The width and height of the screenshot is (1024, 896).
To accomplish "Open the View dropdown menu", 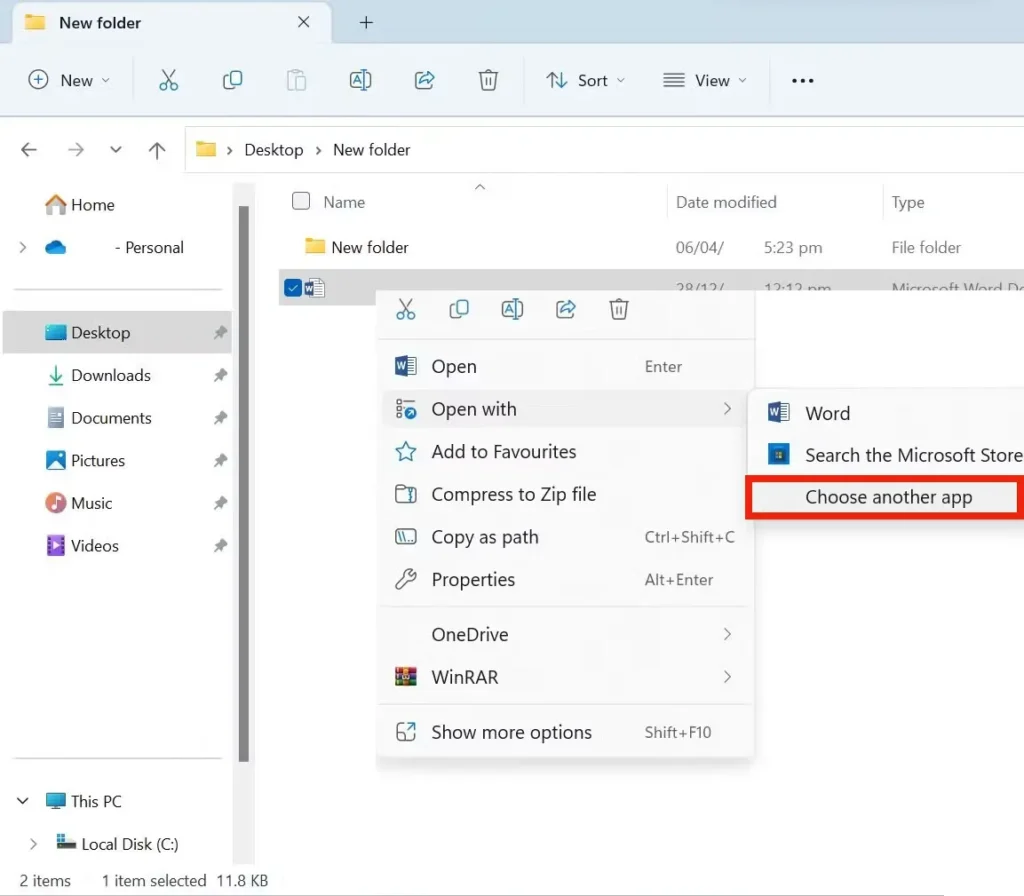I will [x=705, y=81].
